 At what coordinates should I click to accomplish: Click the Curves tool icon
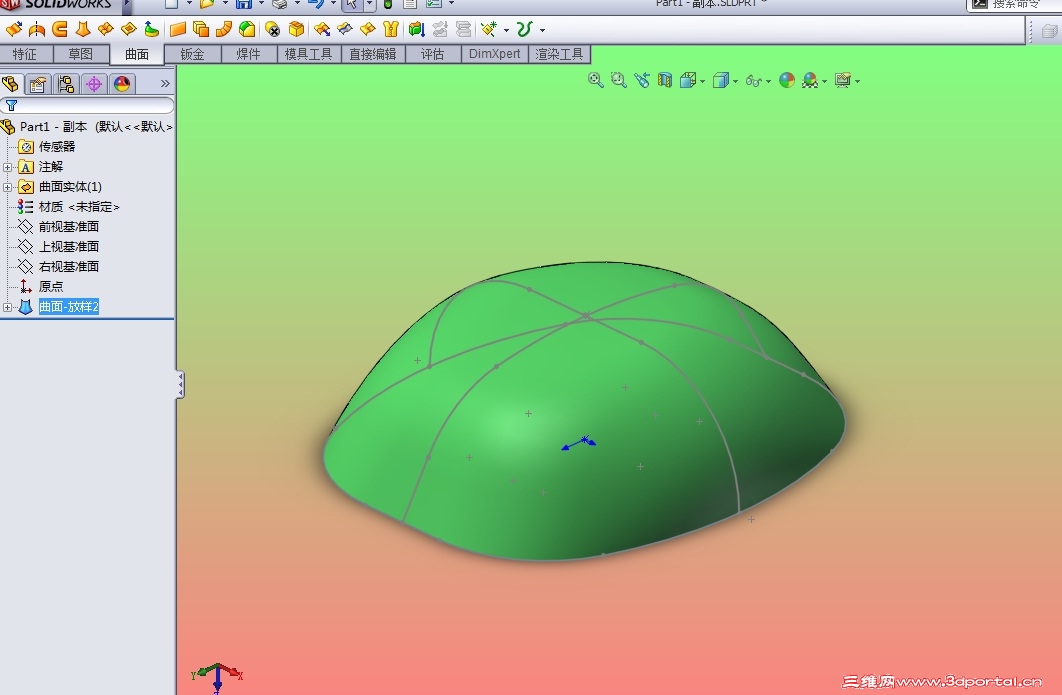(x=524, y=29)
